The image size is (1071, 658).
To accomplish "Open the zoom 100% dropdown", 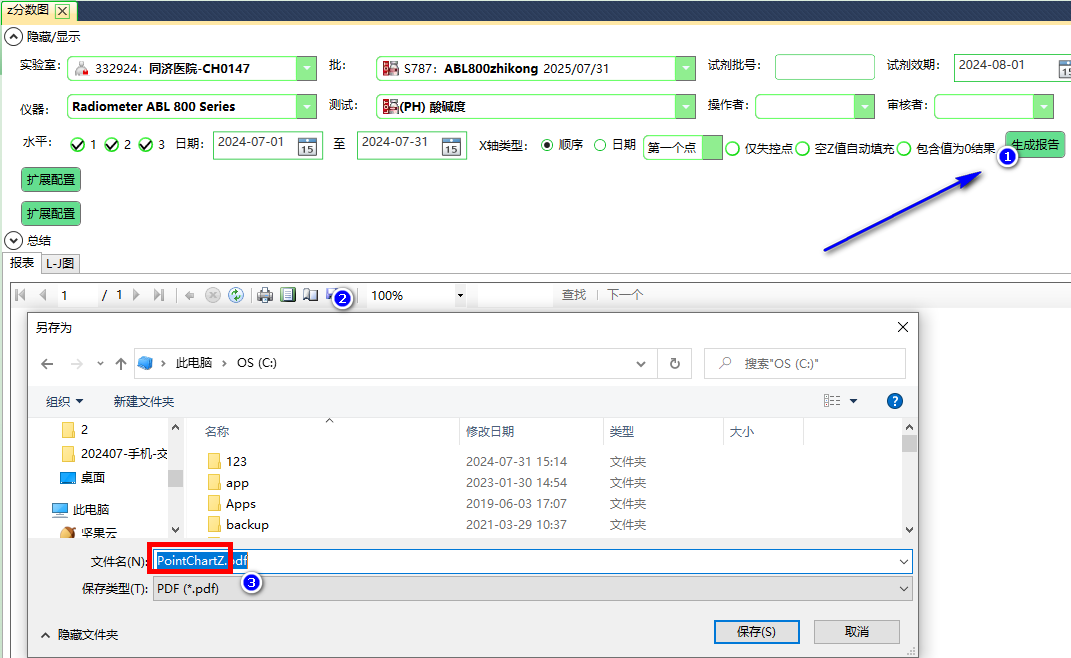I will [x=460, y=296].
